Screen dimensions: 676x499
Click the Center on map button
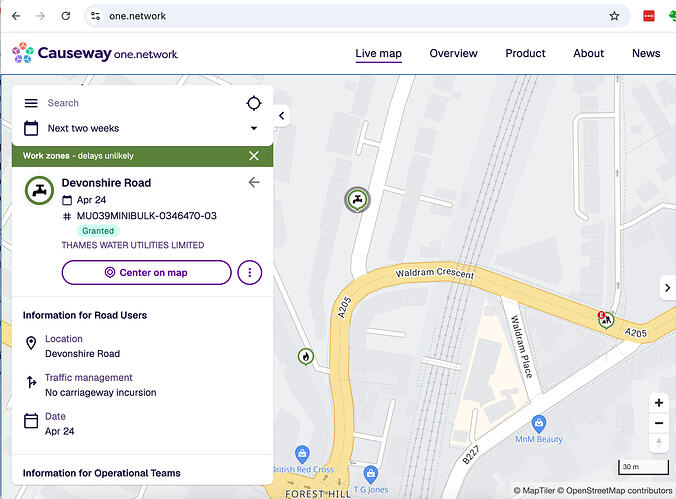(147, 273)
